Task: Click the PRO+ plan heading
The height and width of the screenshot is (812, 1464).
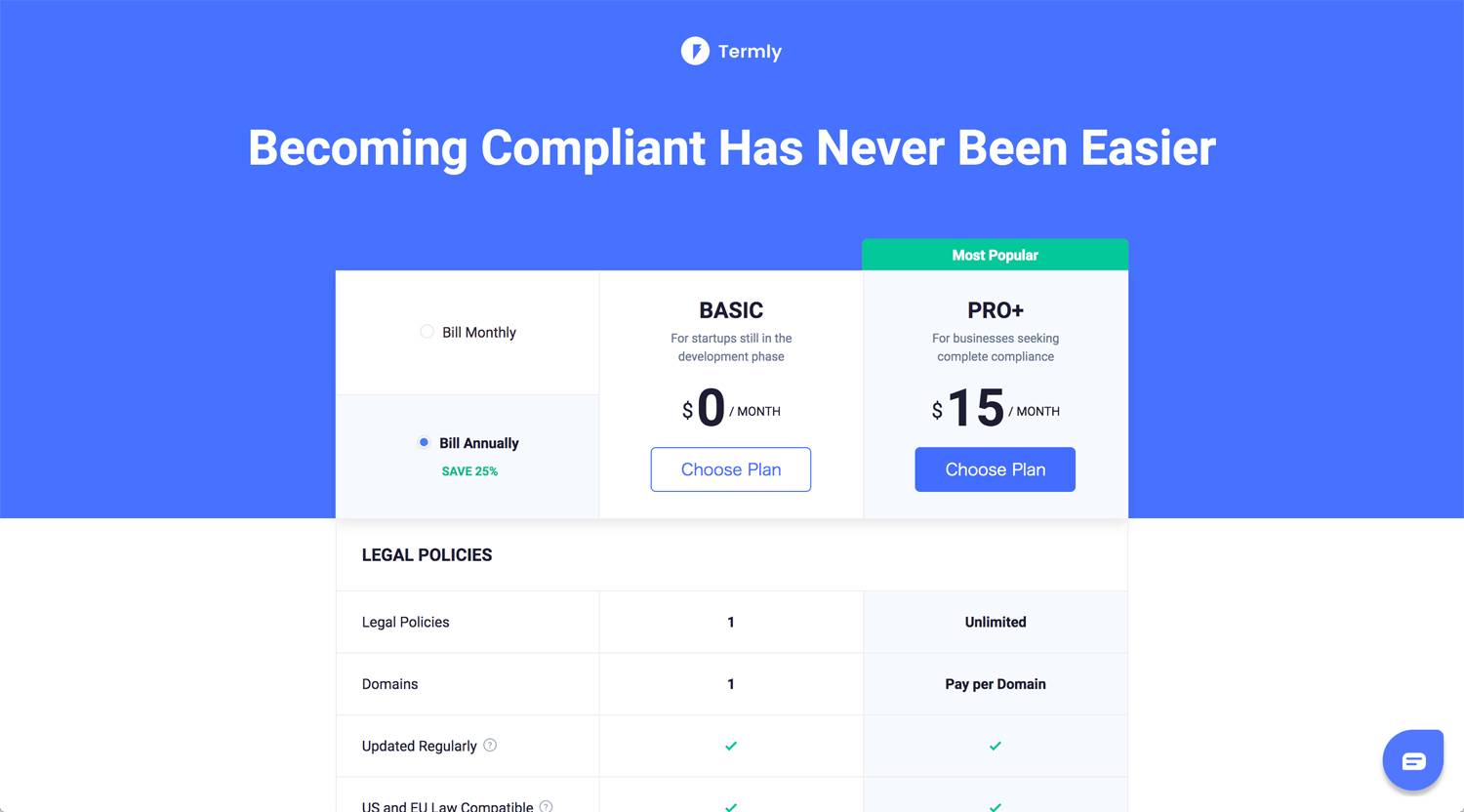Action: 996,310
